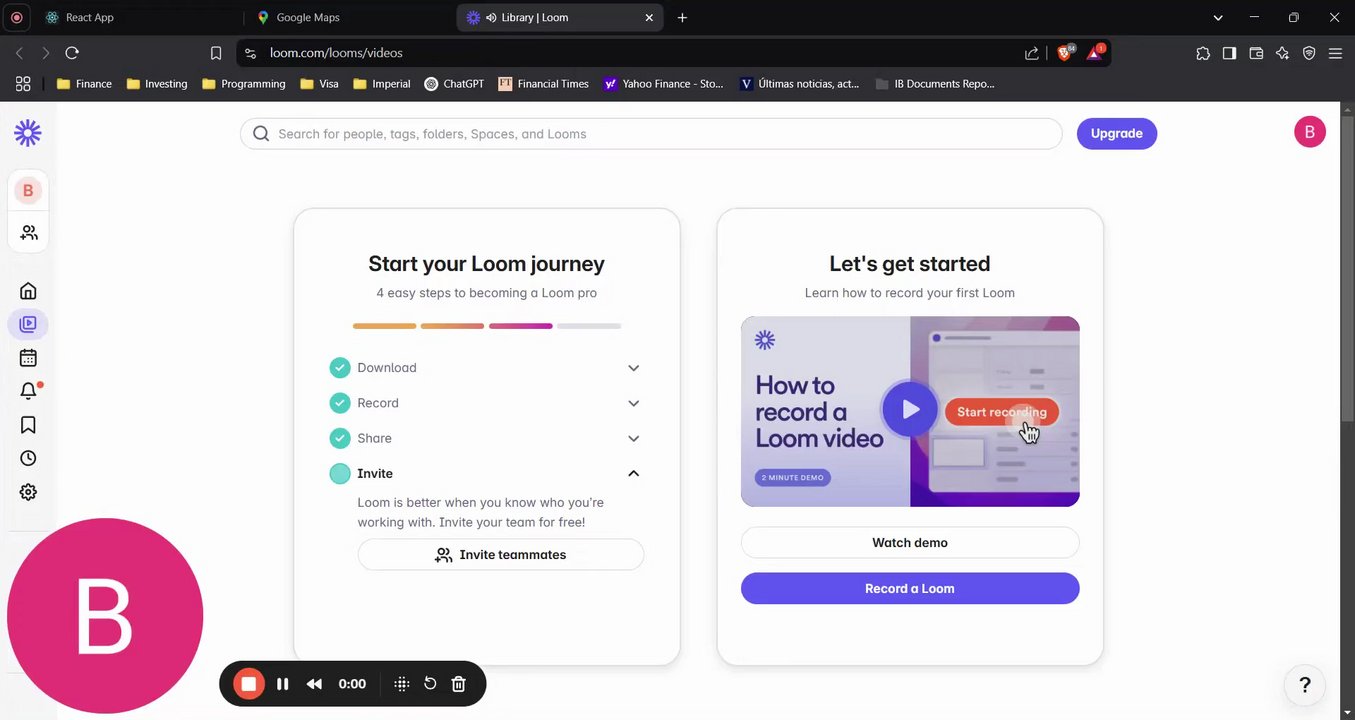The width and height of the screenshot is (1355, 720).
Task: Open the Financial Times bookmark
Action: (543, 84)
